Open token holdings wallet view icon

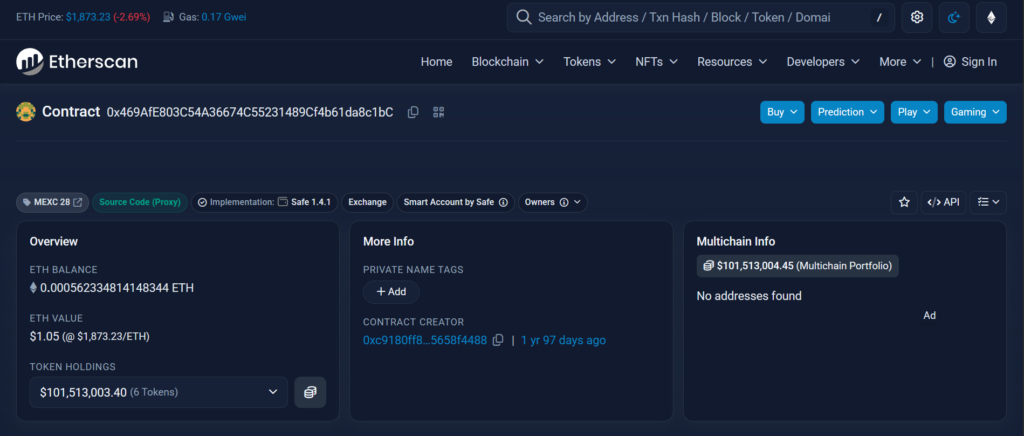[x=310, y=392]
